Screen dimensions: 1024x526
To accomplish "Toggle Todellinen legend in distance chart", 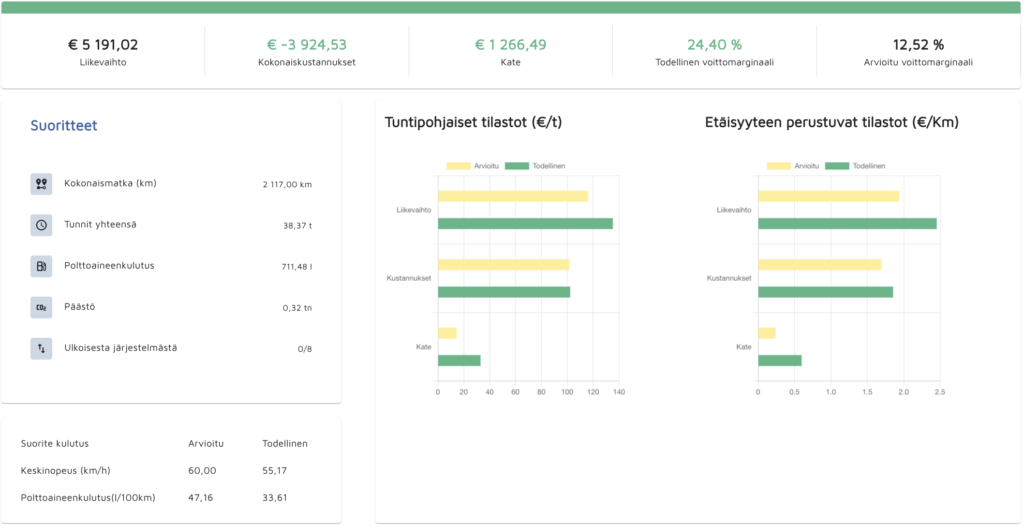I will click(x=856, y=166).
